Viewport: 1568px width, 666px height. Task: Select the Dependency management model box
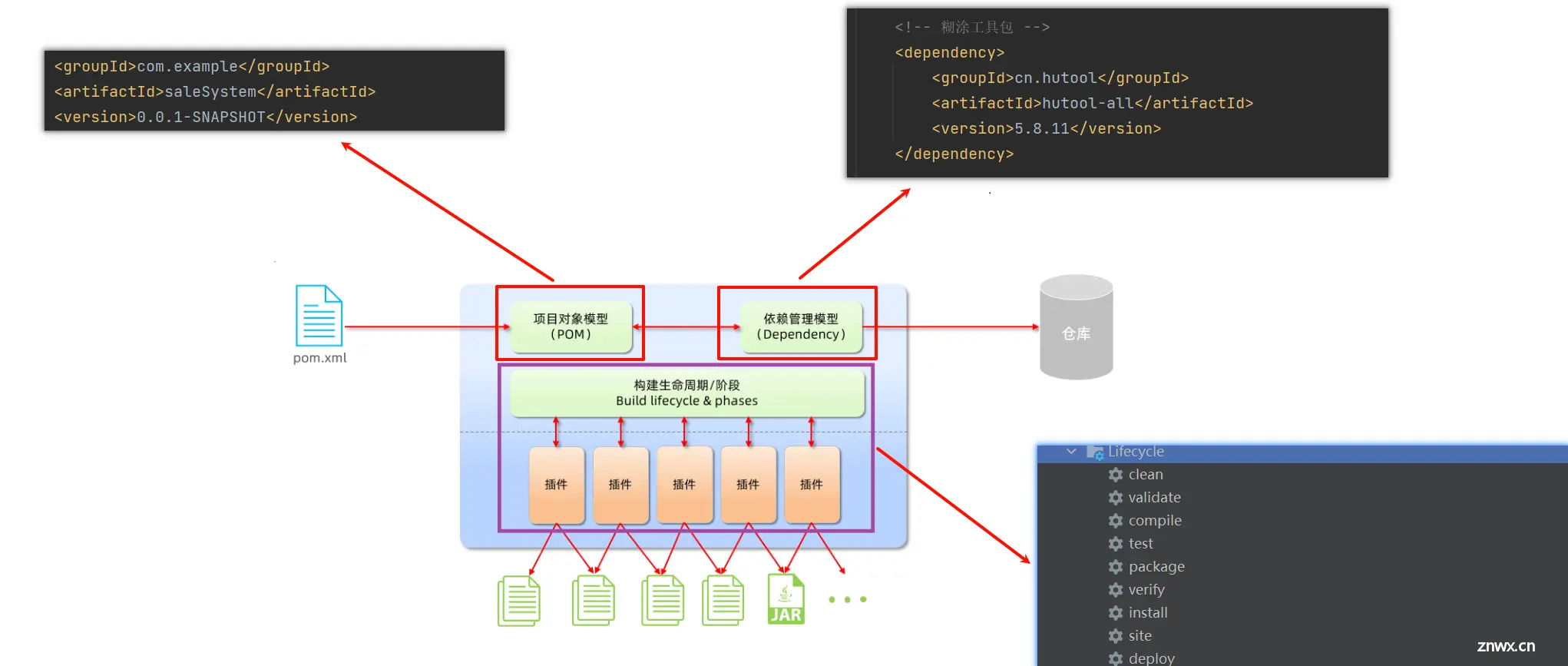(801, 326)
